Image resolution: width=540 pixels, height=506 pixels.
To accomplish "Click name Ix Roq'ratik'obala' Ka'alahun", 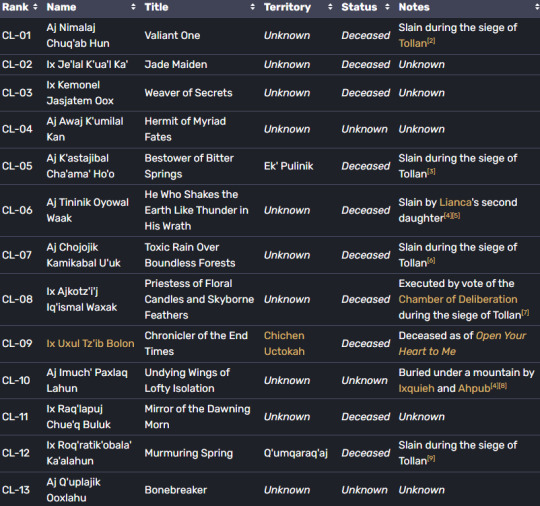I will (x=89, y=453).
